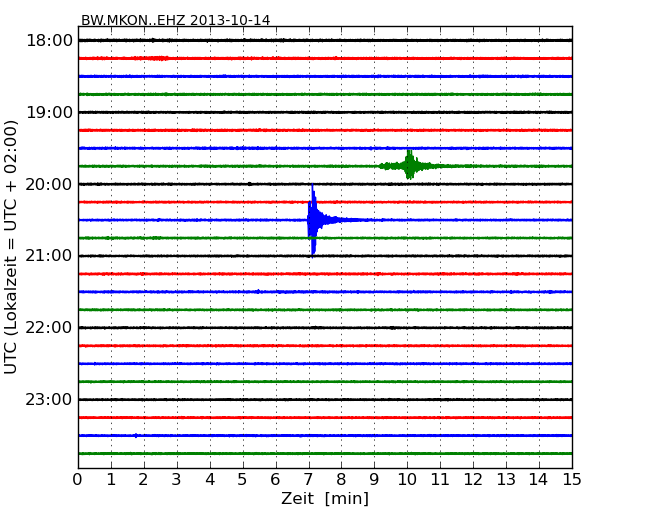Click the x-axis tick label 6

[x=276, y=480]
